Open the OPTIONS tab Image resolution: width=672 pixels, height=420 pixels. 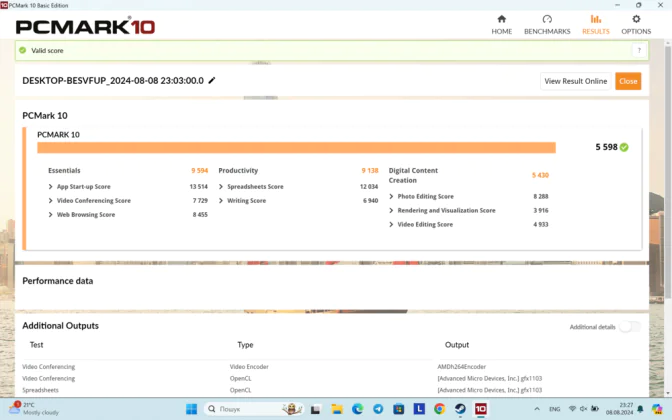click(636, 25)
